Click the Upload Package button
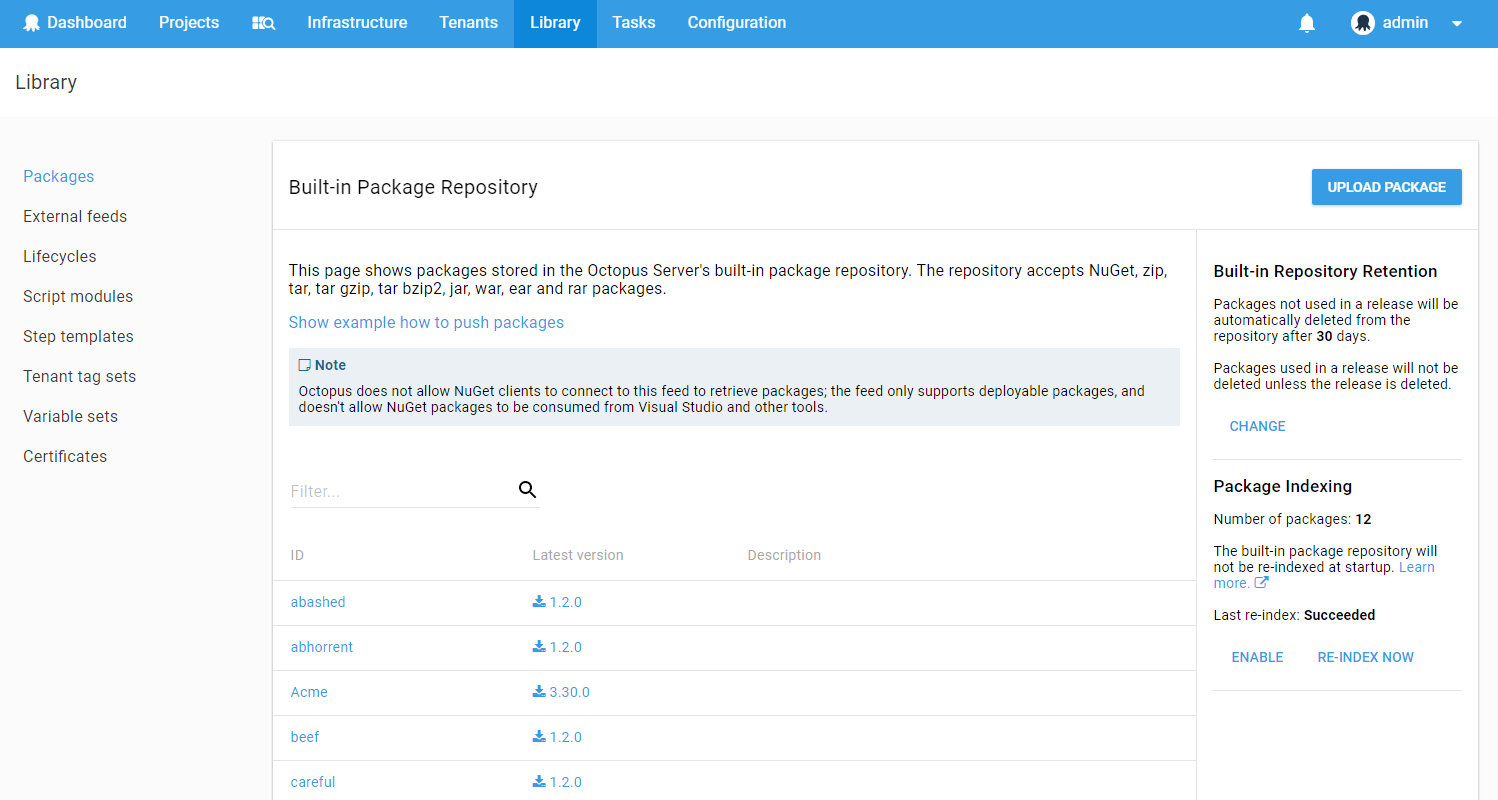 click(x=1386, y=187)
